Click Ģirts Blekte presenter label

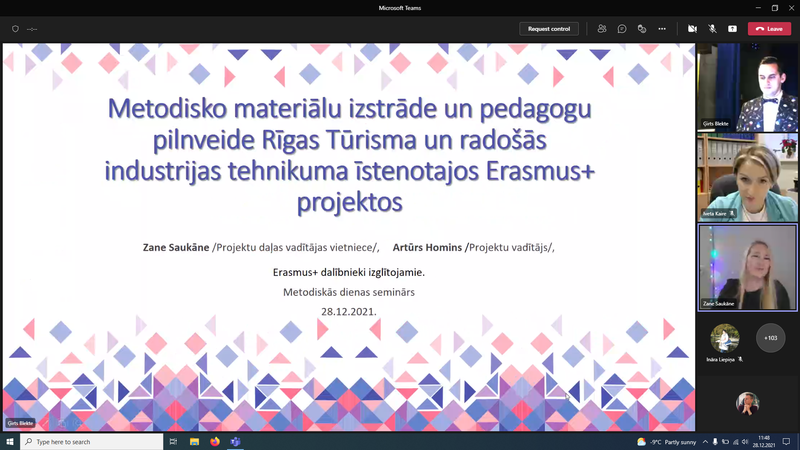click(20, 423)
